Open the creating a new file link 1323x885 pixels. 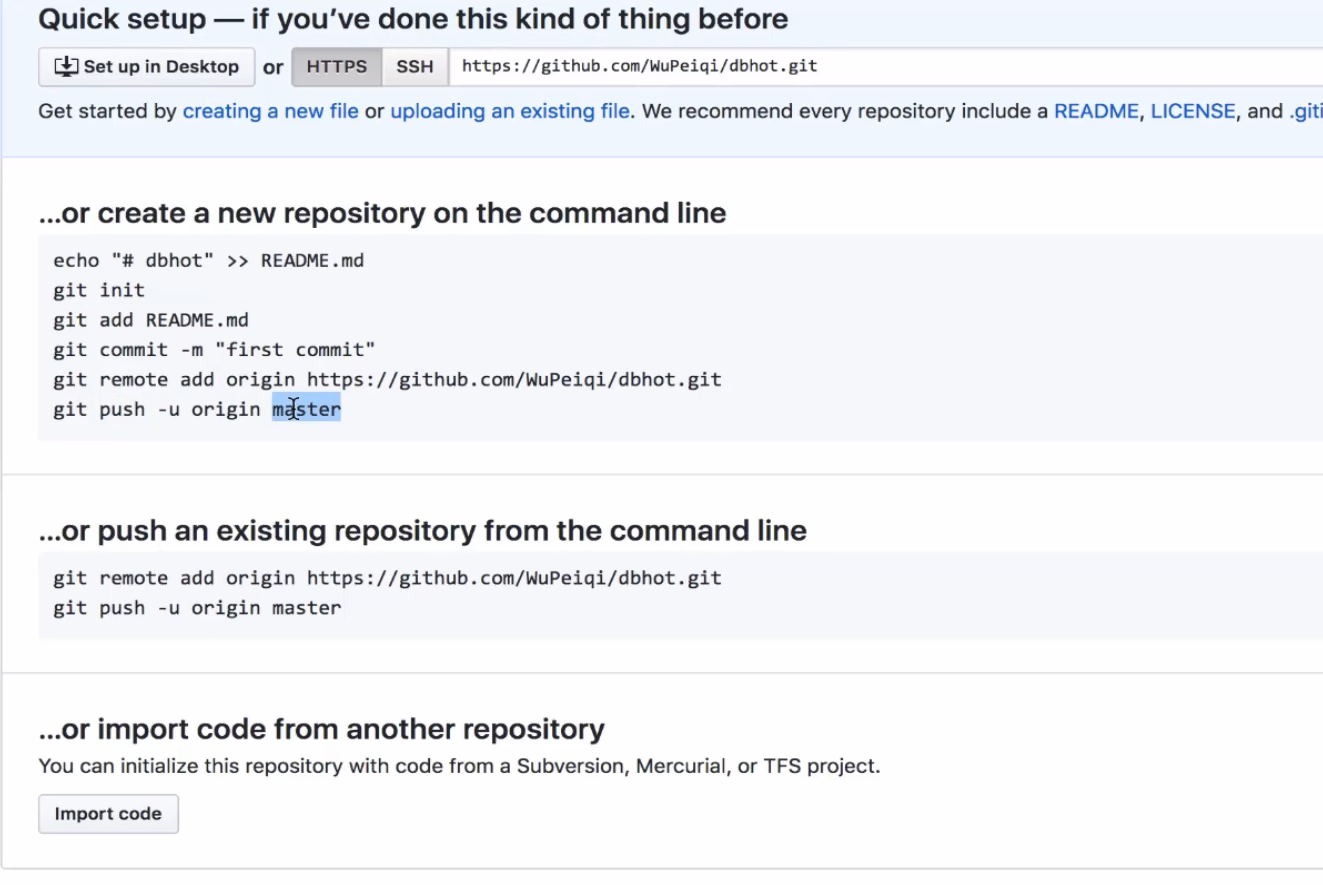[270, 111]
